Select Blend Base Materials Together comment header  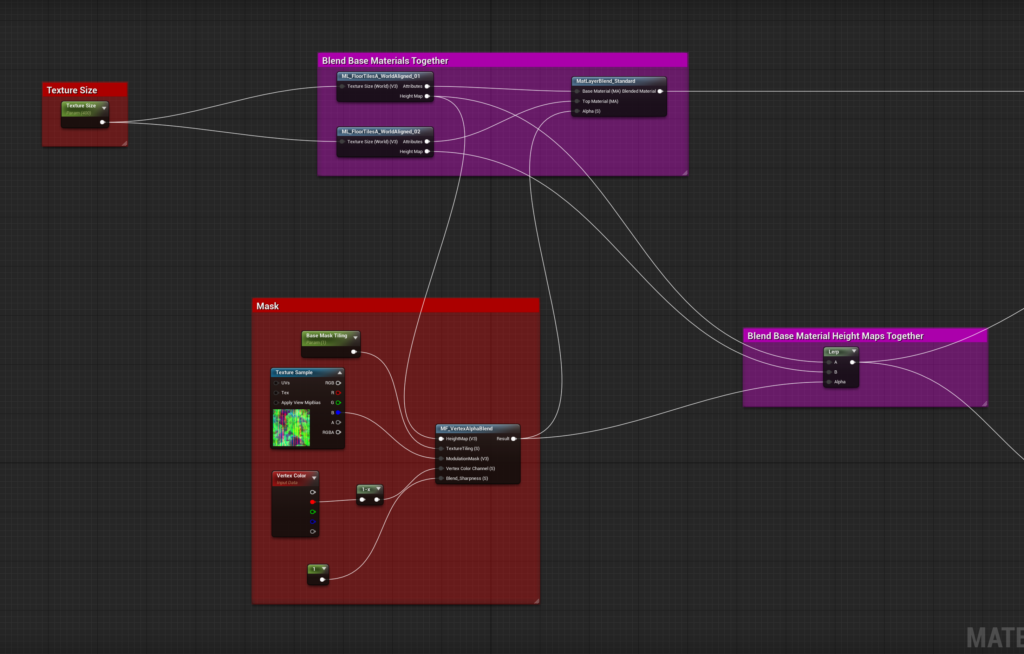(385, 61)
